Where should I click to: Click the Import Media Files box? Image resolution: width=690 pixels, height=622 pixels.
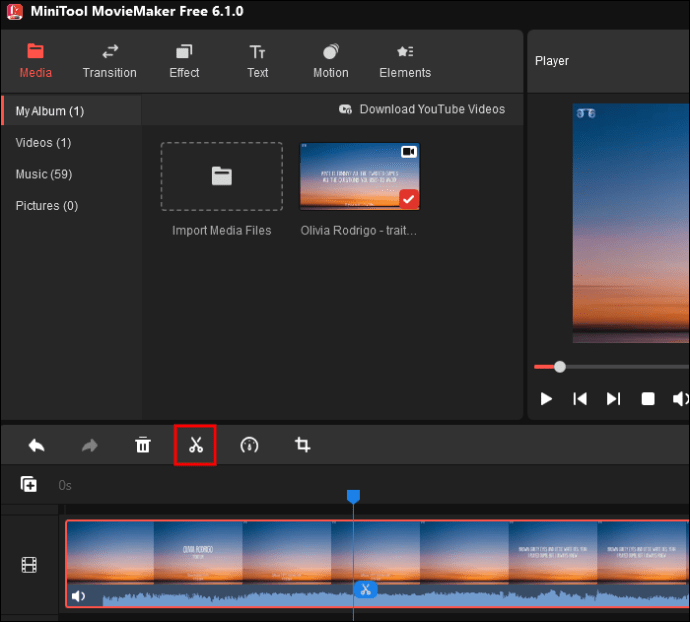(x=221, y=176)
